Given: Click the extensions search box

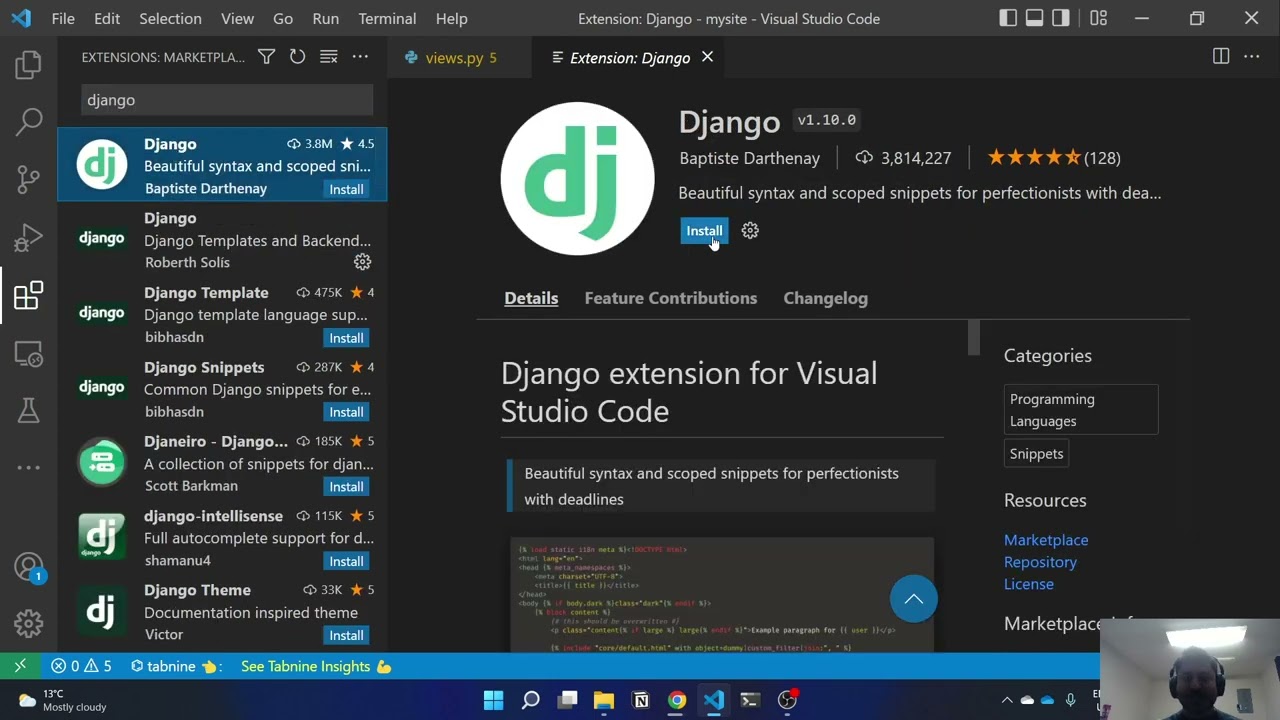Looking at the screenshot, I should pyautogui.click(x=227, y=100).
